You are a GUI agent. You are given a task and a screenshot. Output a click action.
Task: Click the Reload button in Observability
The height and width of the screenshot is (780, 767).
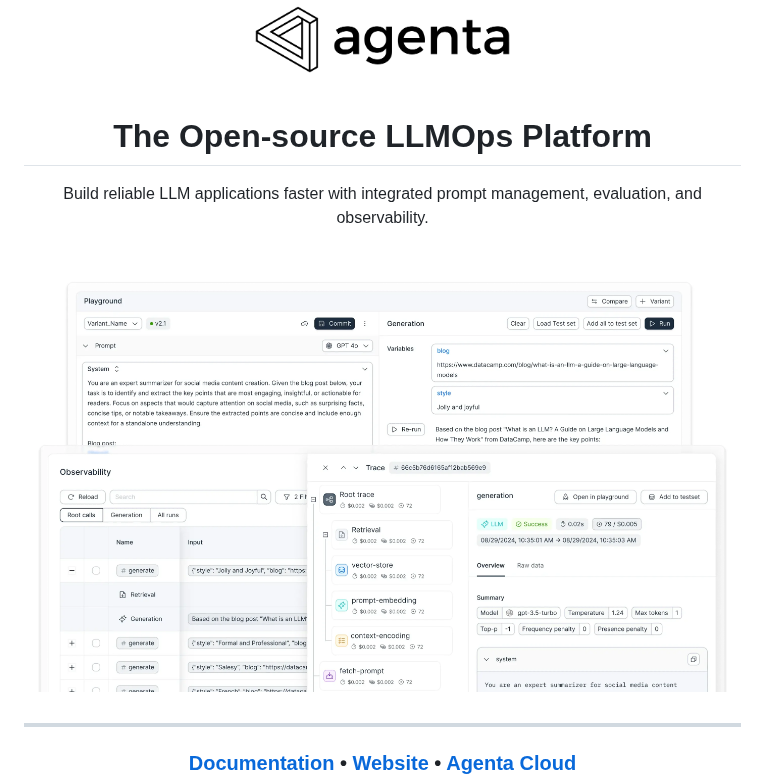[x=83, y=497]
